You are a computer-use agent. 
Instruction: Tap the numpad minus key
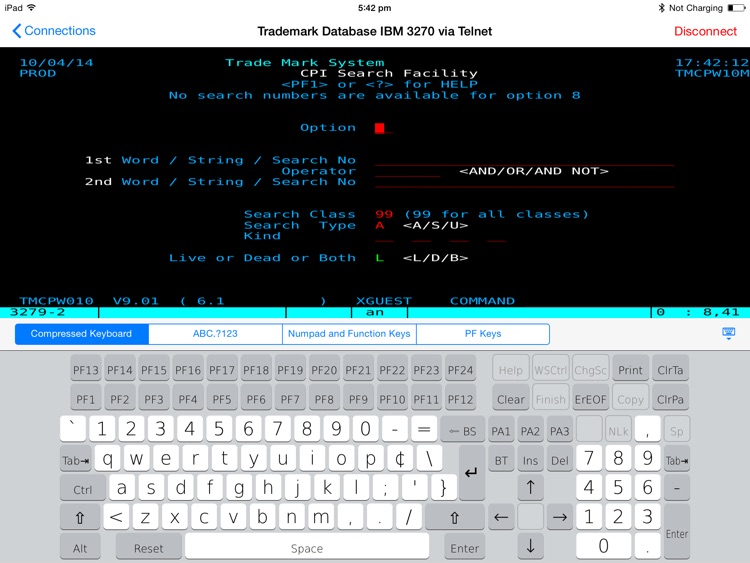click(677, 487)
